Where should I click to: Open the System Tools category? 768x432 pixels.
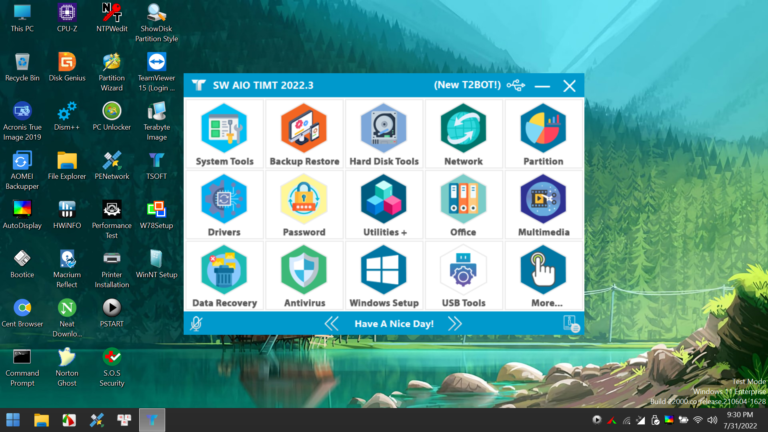224,134
